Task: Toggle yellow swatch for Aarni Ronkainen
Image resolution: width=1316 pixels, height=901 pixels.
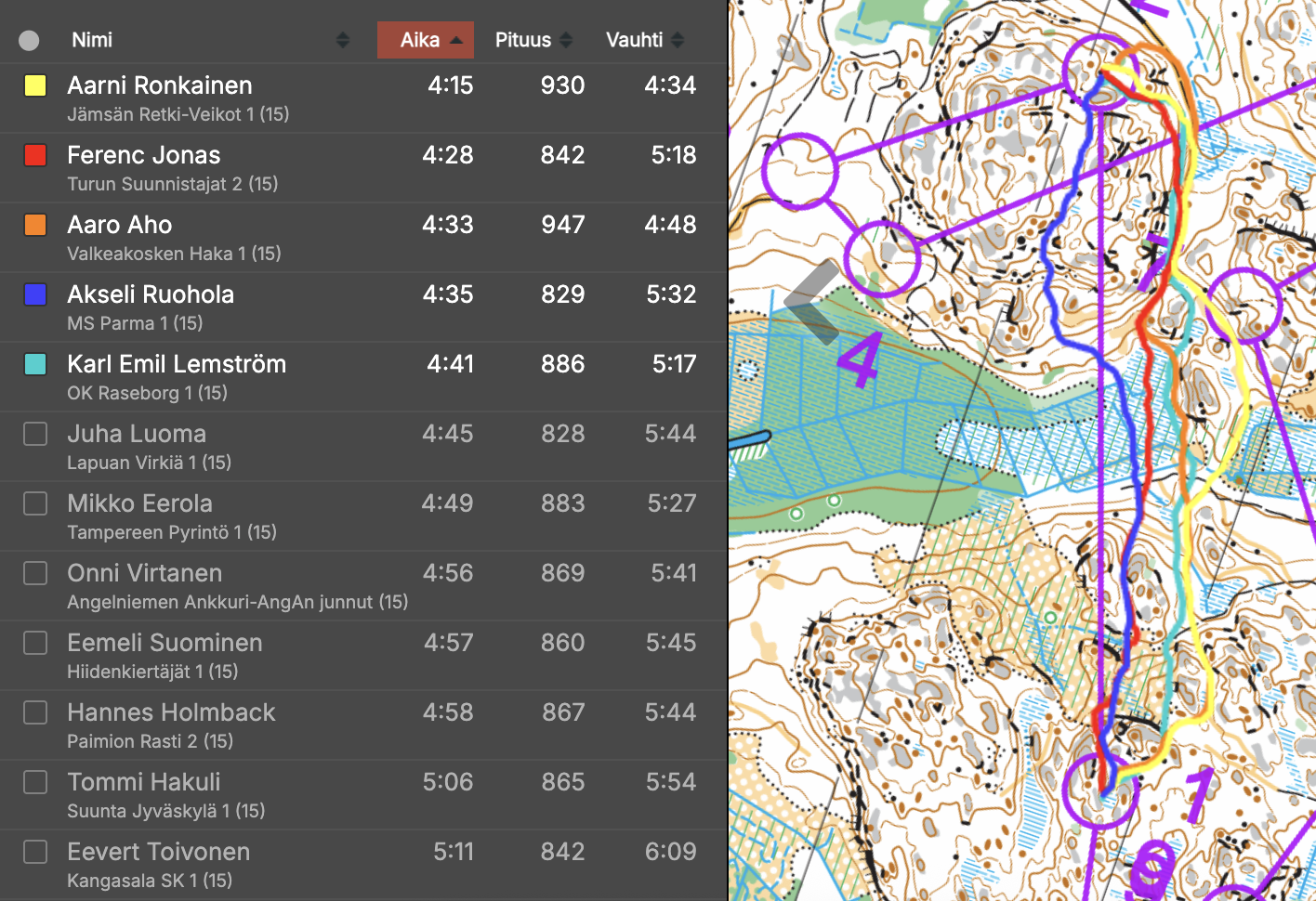Action: point(35,86)
